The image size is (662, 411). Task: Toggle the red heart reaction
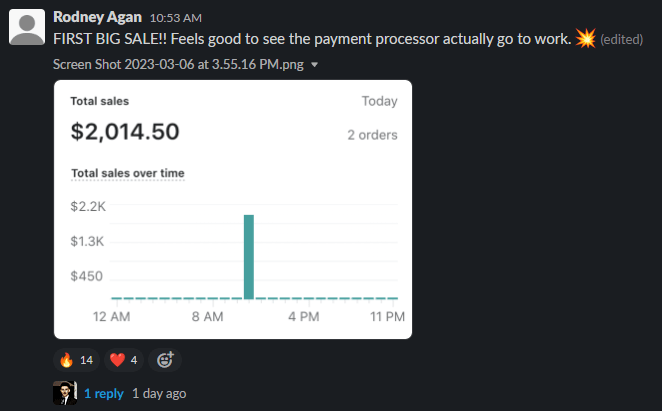tap(124, 360)
